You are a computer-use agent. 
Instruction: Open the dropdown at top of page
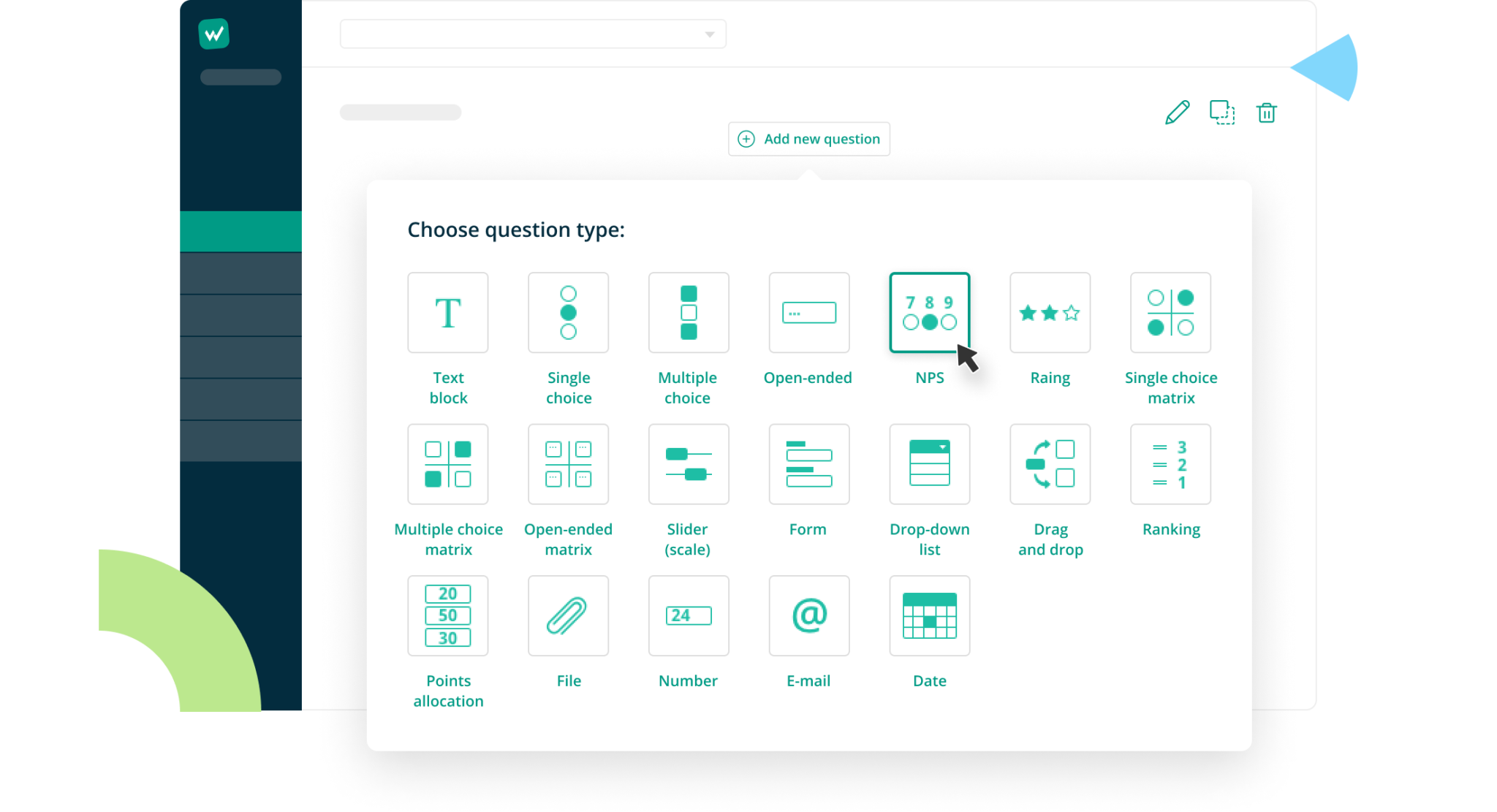tap(533, 34)
